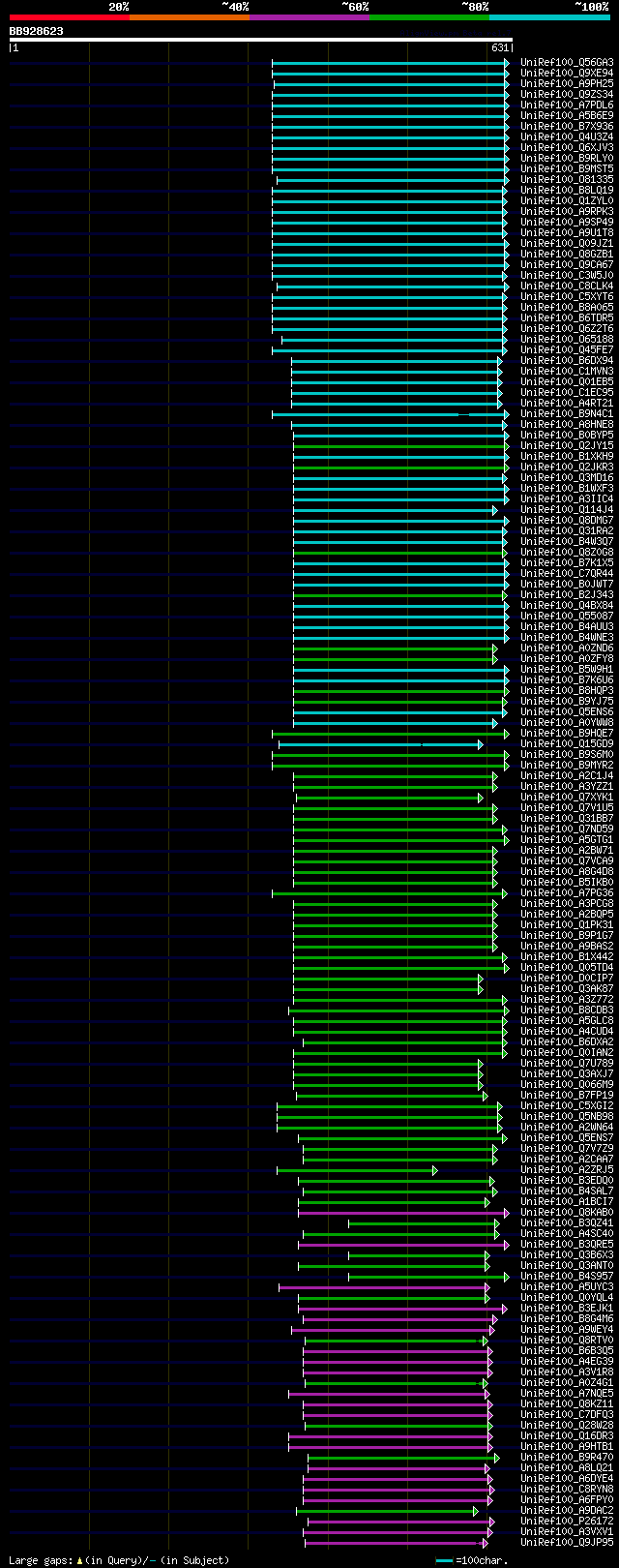This screenshot has height=1568, width=619.
Task: Open hit UniRef100_Q114J4
Action: (567, 509)
